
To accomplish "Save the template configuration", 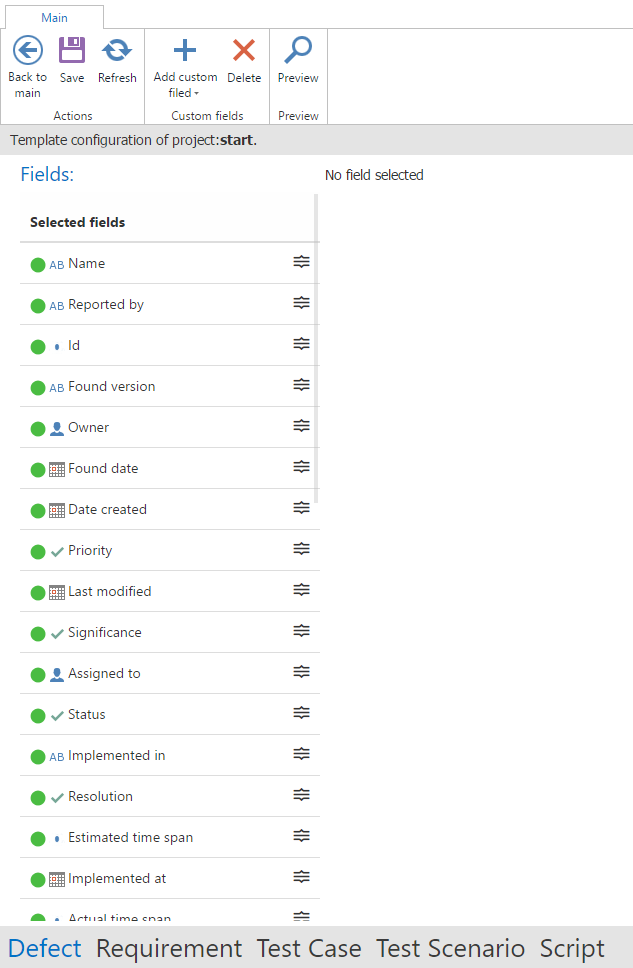I will tap(72, 50).
